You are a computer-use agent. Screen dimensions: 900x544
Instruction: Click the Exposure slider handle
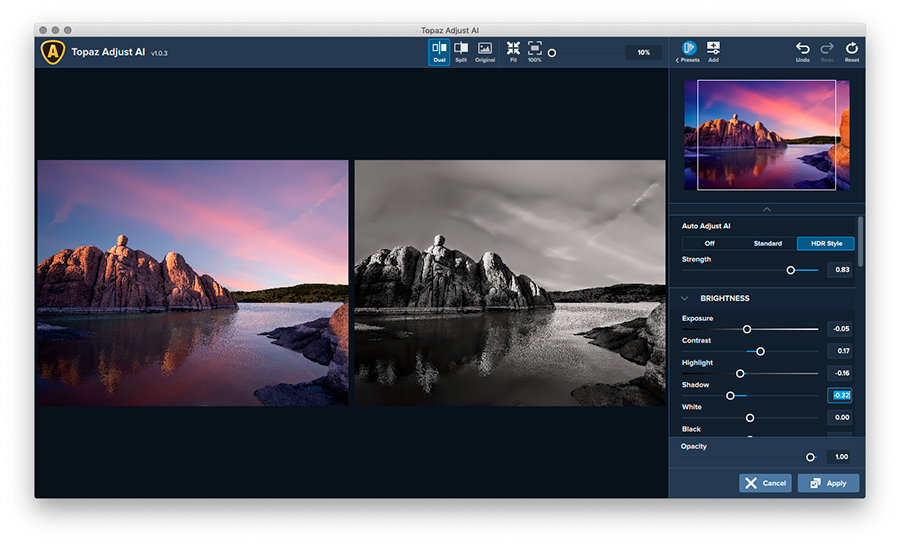747,329
